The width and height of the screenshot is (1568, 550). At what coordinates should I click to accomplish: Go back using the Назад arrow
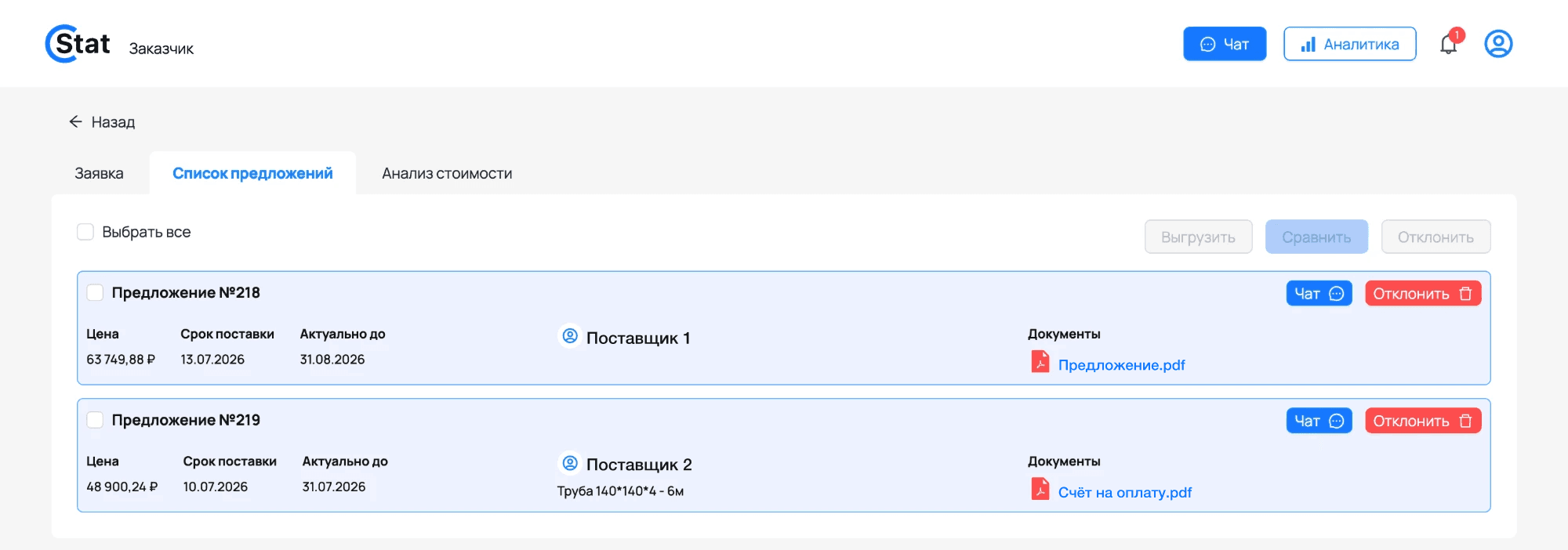point(75,121)
